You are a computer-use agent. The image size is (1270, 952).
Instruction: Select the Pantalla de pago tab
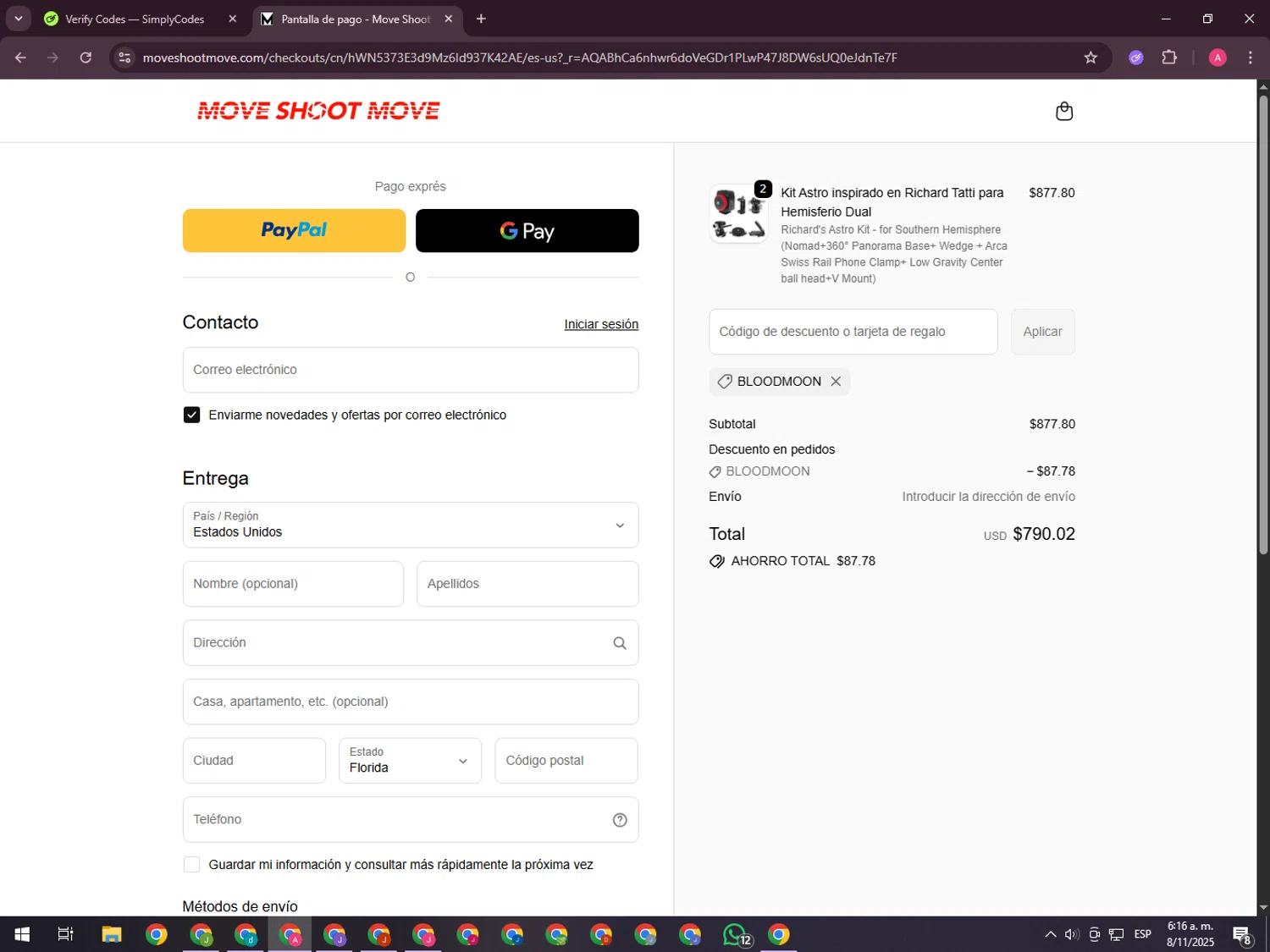click(356, 19)
